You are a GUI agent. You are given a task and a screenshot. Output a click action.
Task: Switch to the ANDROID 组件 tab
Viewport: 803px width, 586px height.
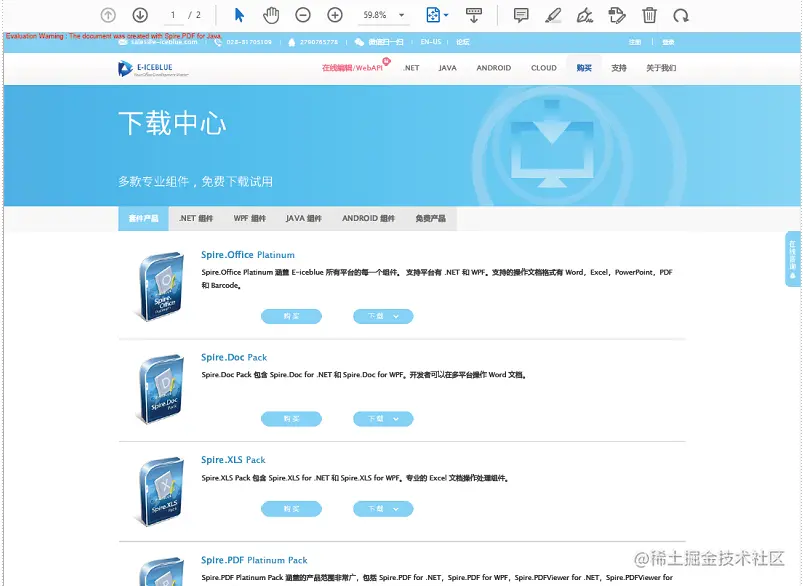click(368, 218)
